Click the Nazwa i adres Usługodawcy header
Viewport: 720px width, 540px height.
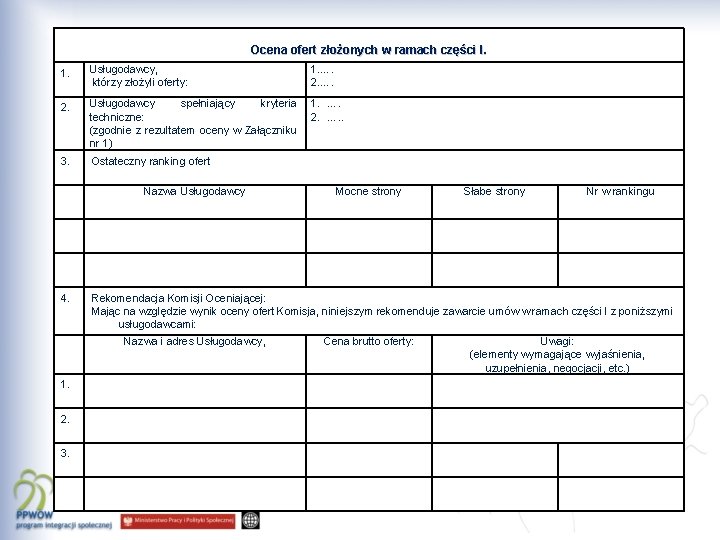[195, 354]
